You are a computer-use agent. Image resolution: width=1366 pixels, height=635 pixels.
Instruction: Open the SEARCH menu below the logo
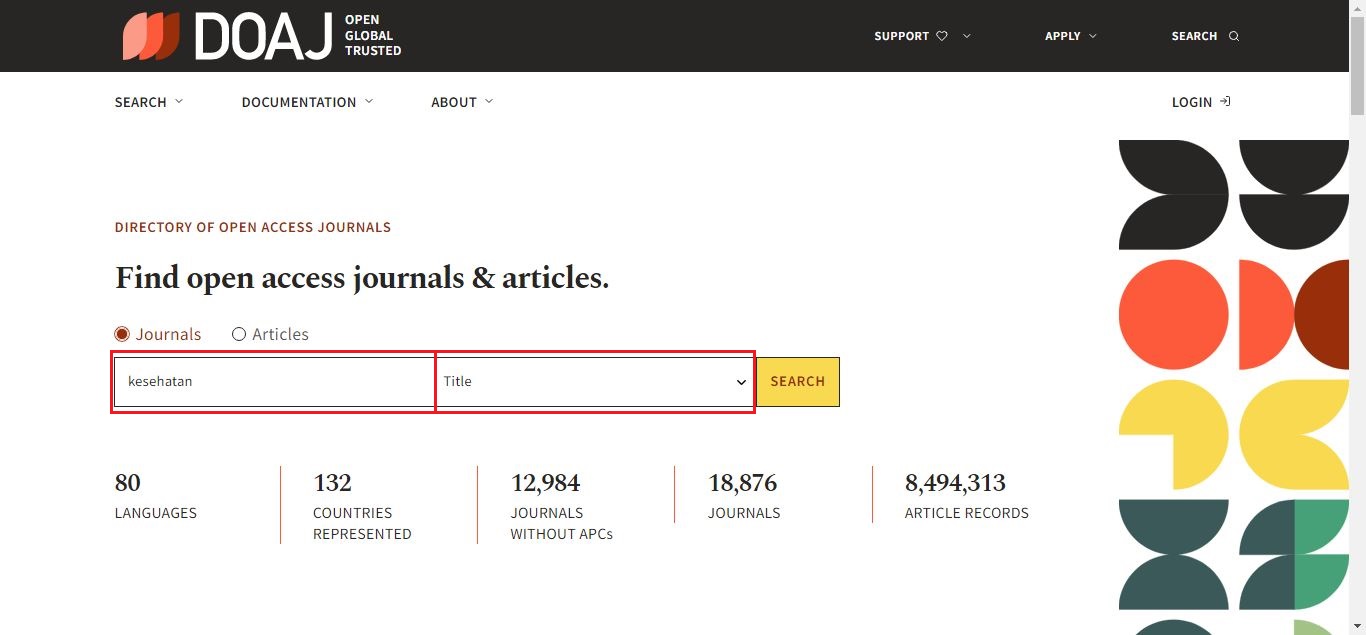(149, 102)
